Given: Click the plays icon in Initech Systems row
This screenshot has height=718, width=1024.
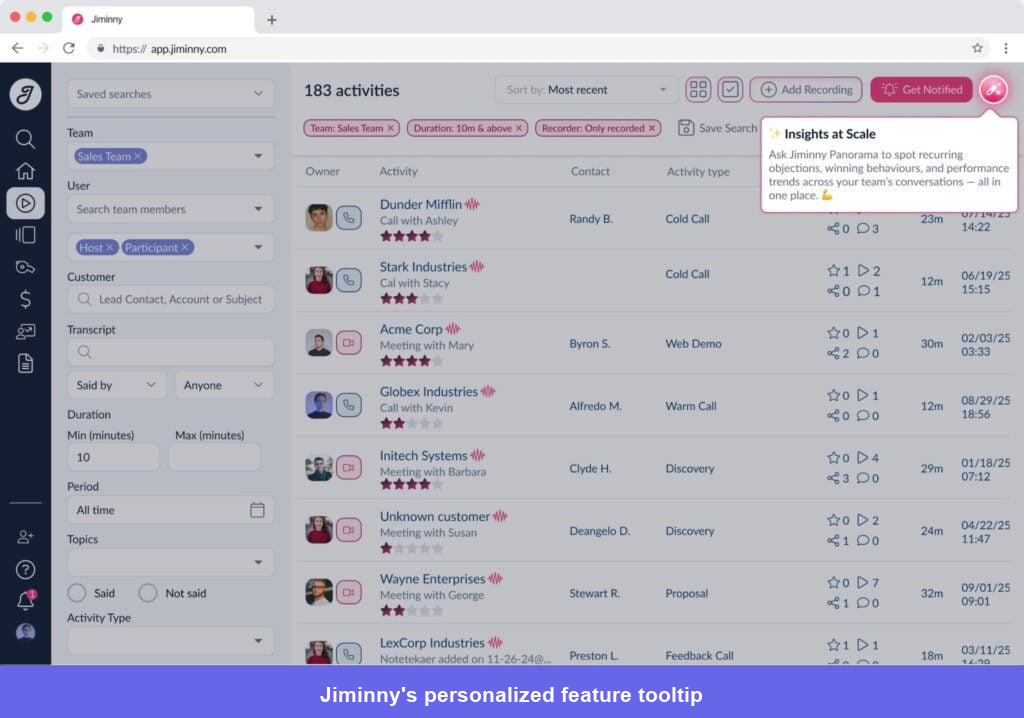Looking at the screenshot, I should 863,457.
